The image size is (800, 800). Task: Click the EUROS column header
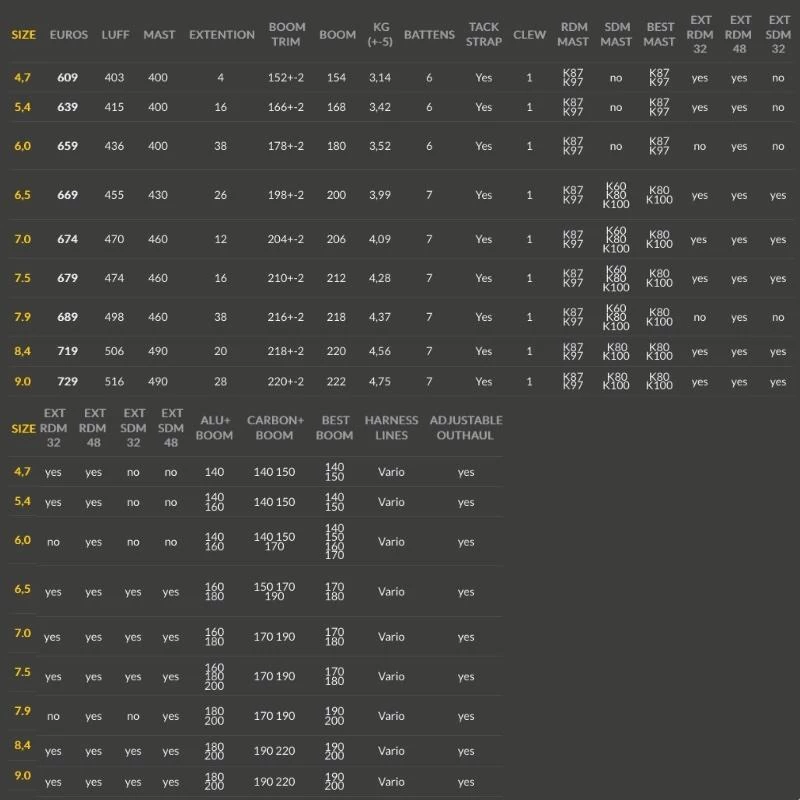click(68, 35)
